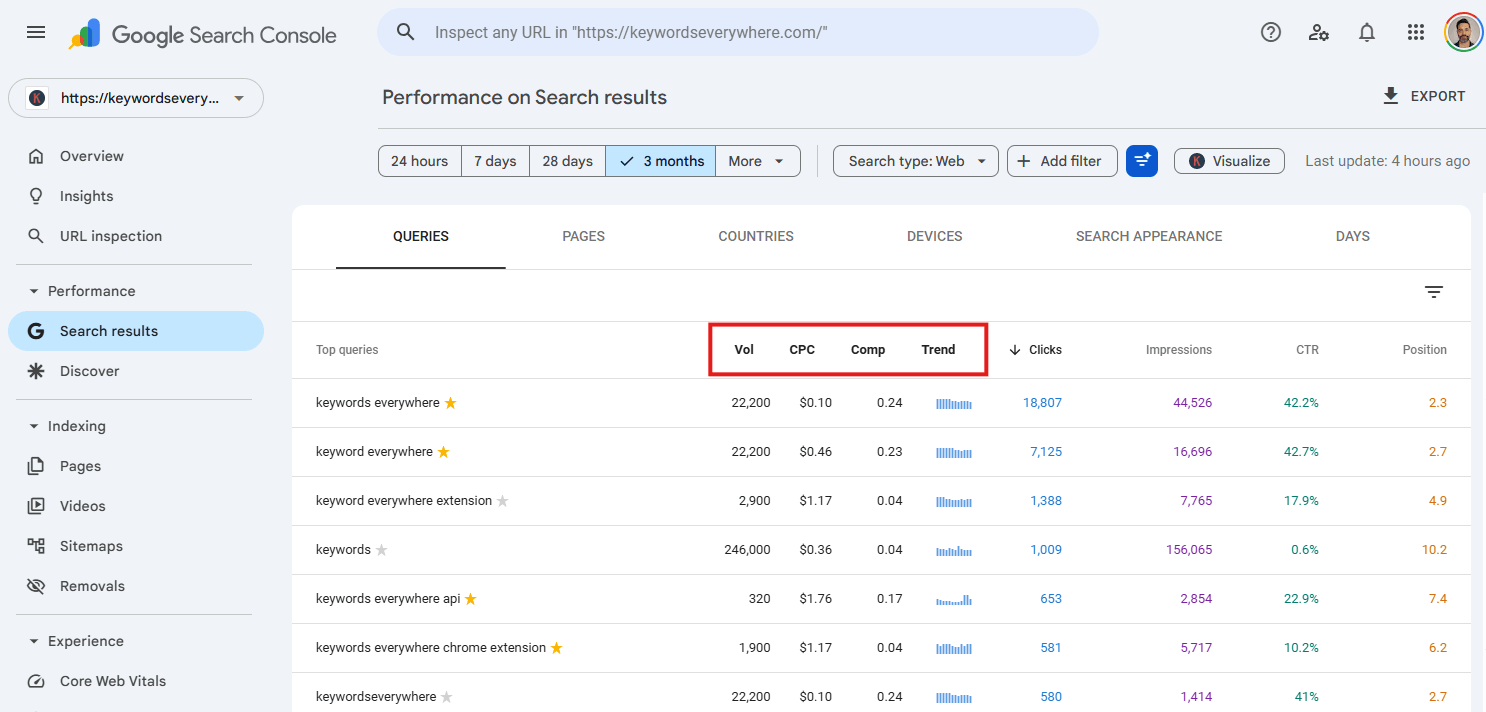Switch to the Queries tab
The width and height of the screenshot is (1486, 712).
coord(421,237)
